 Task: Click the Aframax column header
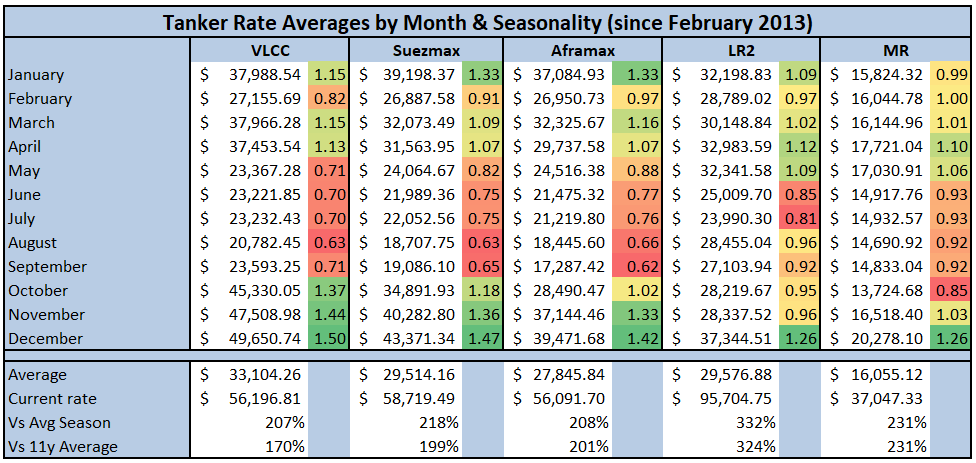583,51
